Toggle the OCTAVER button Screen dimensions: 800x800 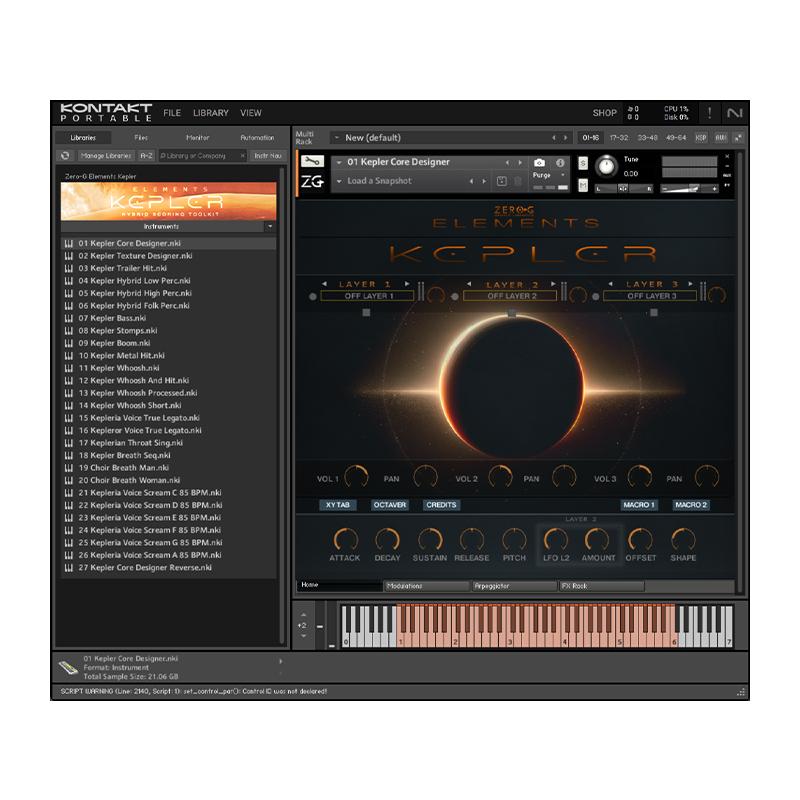[390, 505]
